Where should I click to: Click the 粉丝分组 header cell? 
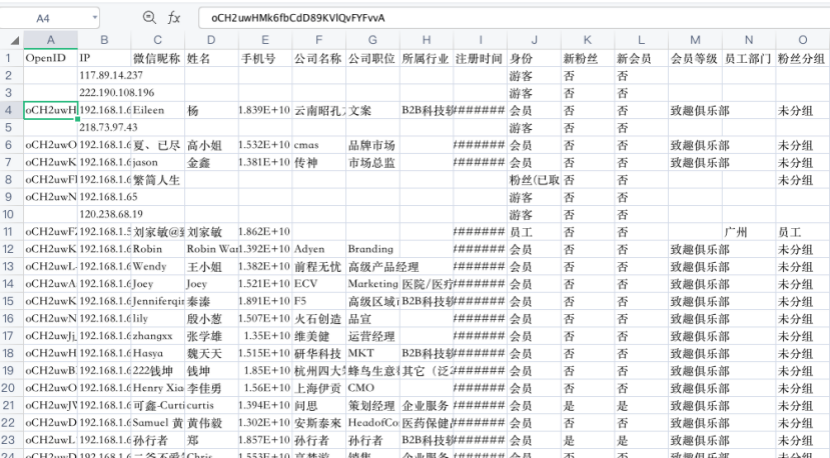tap(802, 58)
